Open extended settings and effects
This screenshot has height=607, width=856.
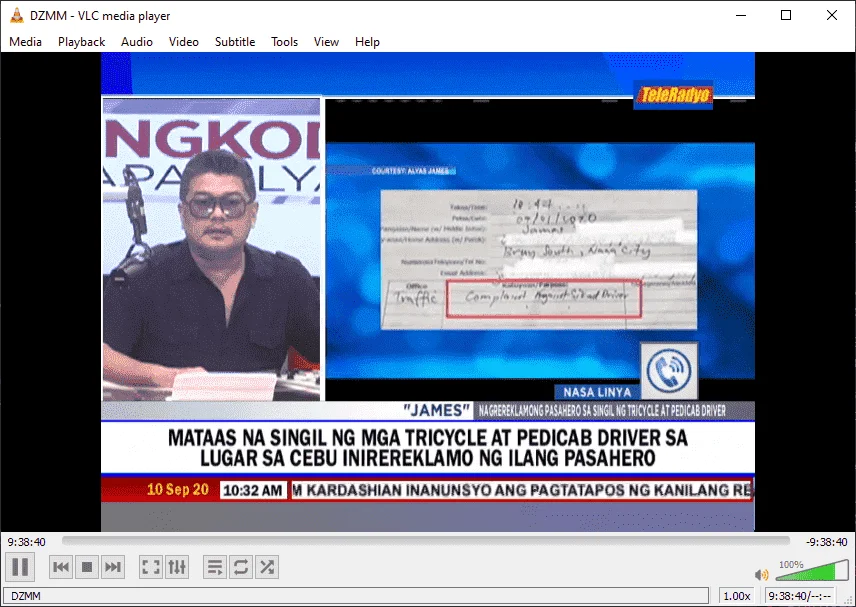[x=177, y=567]
